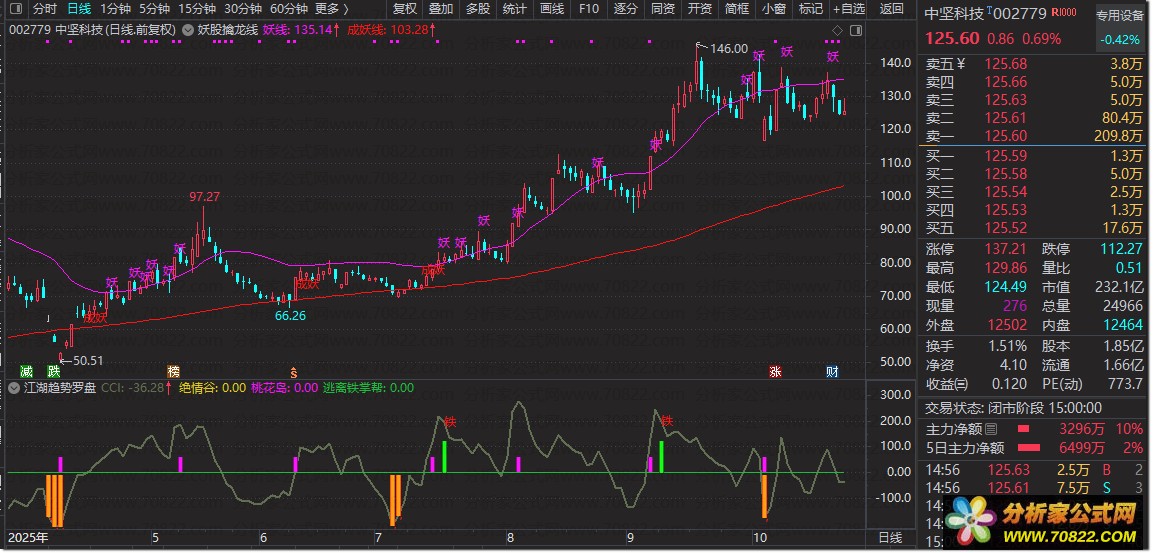
Task: Open the 更多 periods dropdown
Action: tap(332, 10)
